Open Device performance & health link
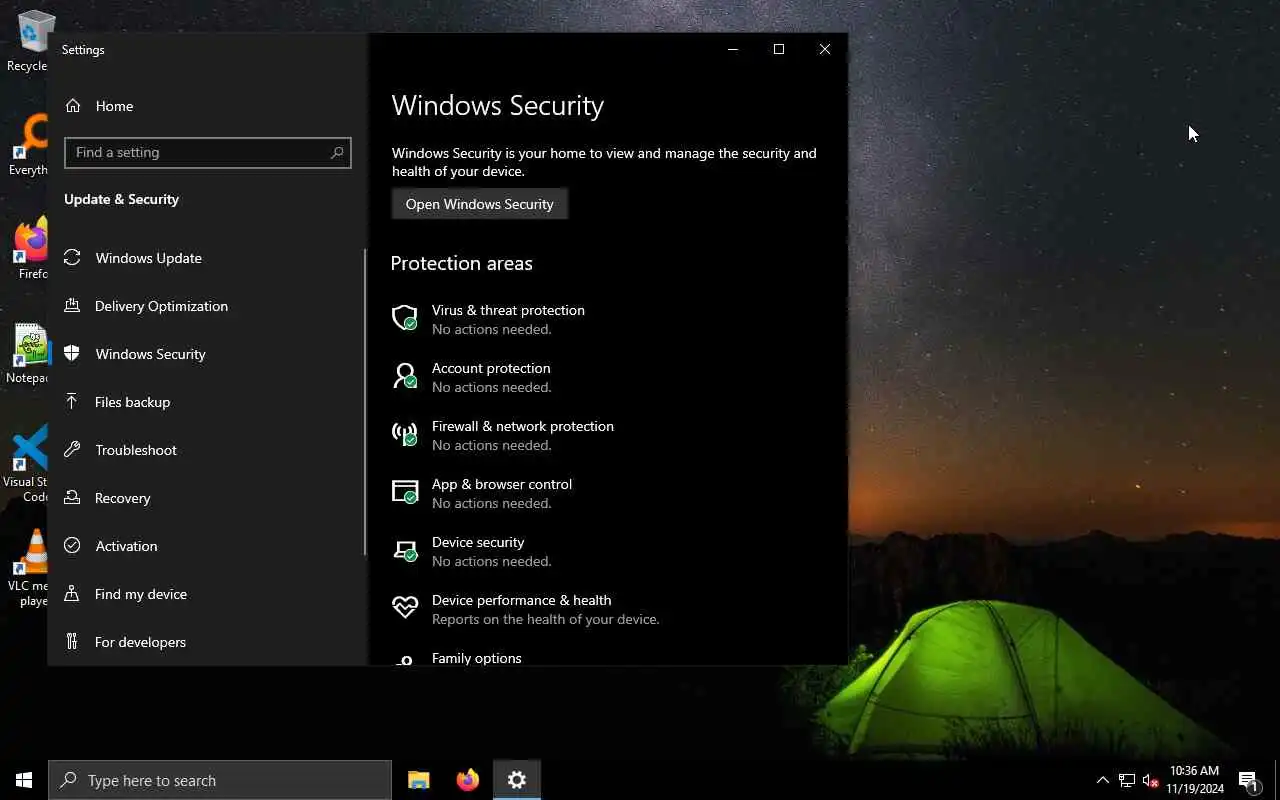The image size is (1280, 800). [521, 600]
